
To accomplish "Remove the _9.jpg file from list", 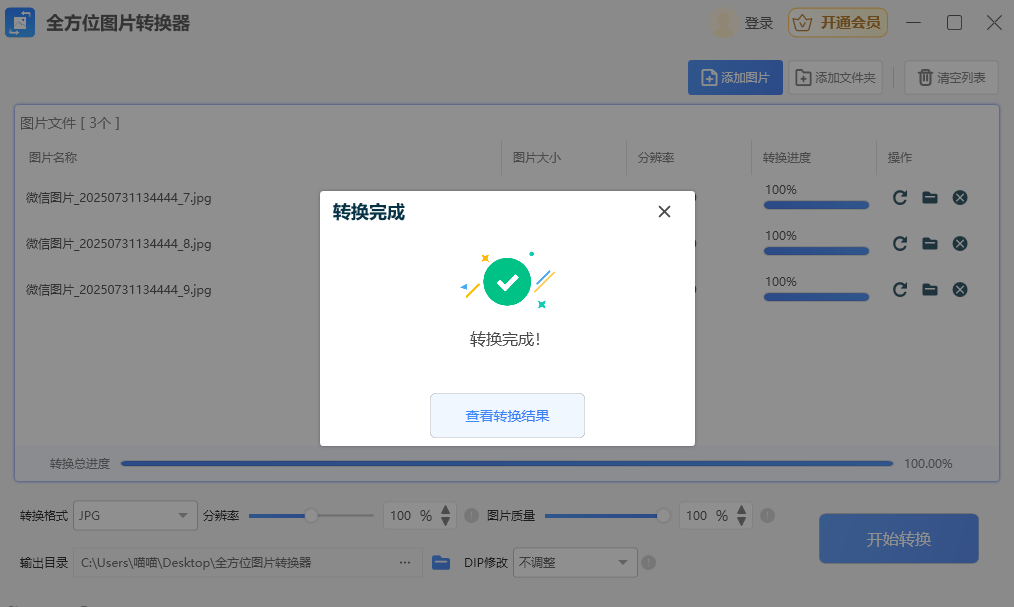I will click(960, 290).
